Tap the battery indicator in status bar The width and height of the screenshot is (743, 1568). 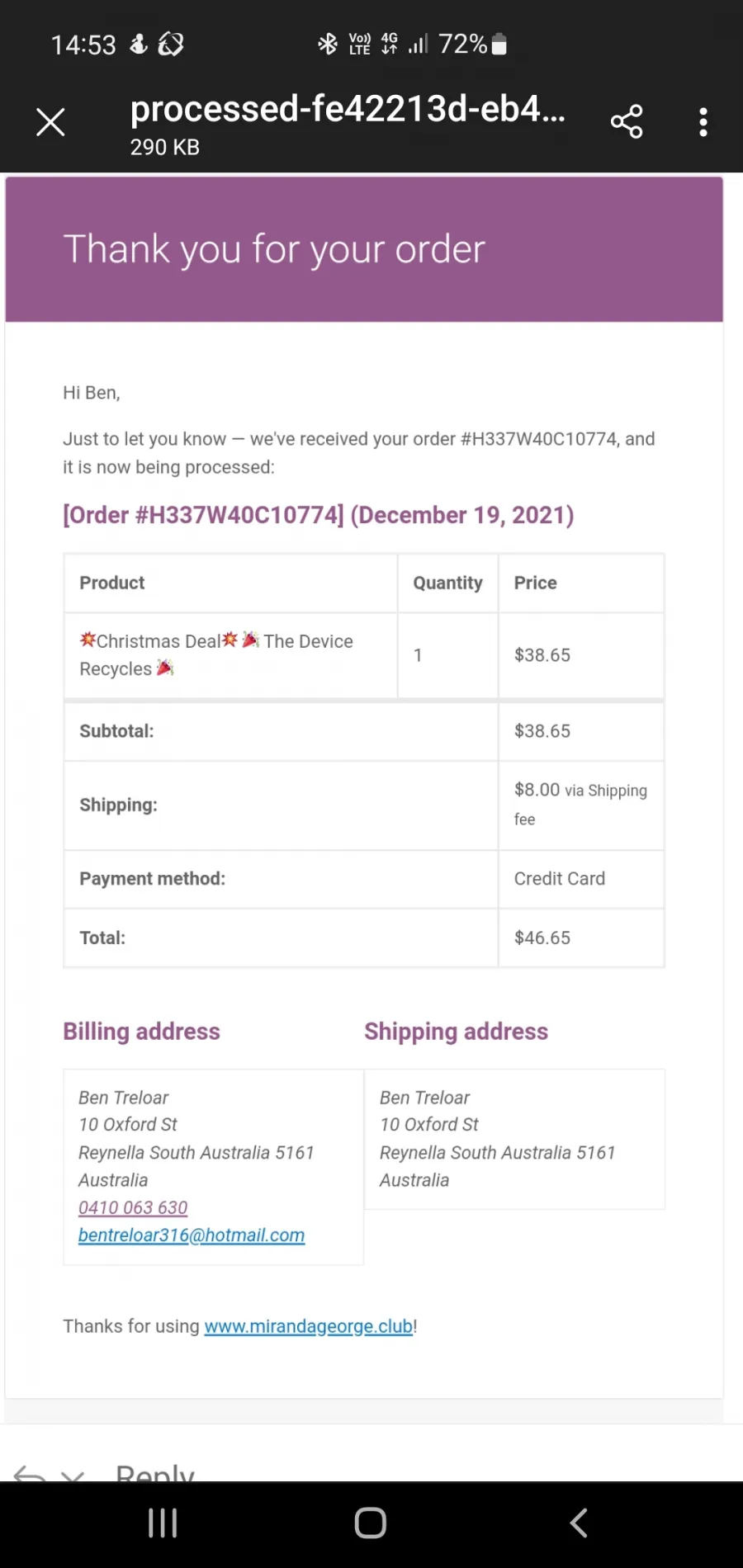click(499, 44)
